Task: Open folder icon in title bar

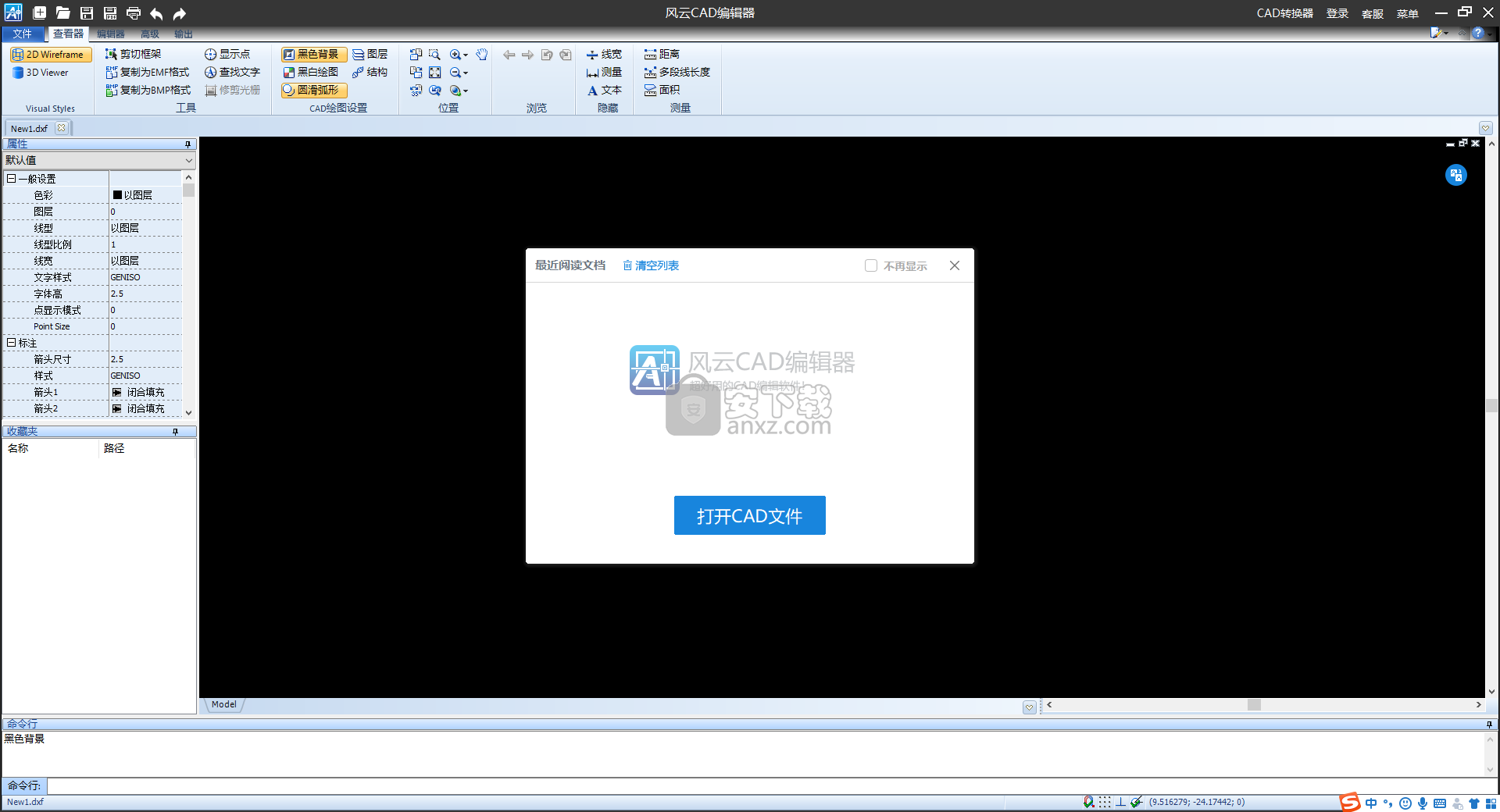Action: 63,12
